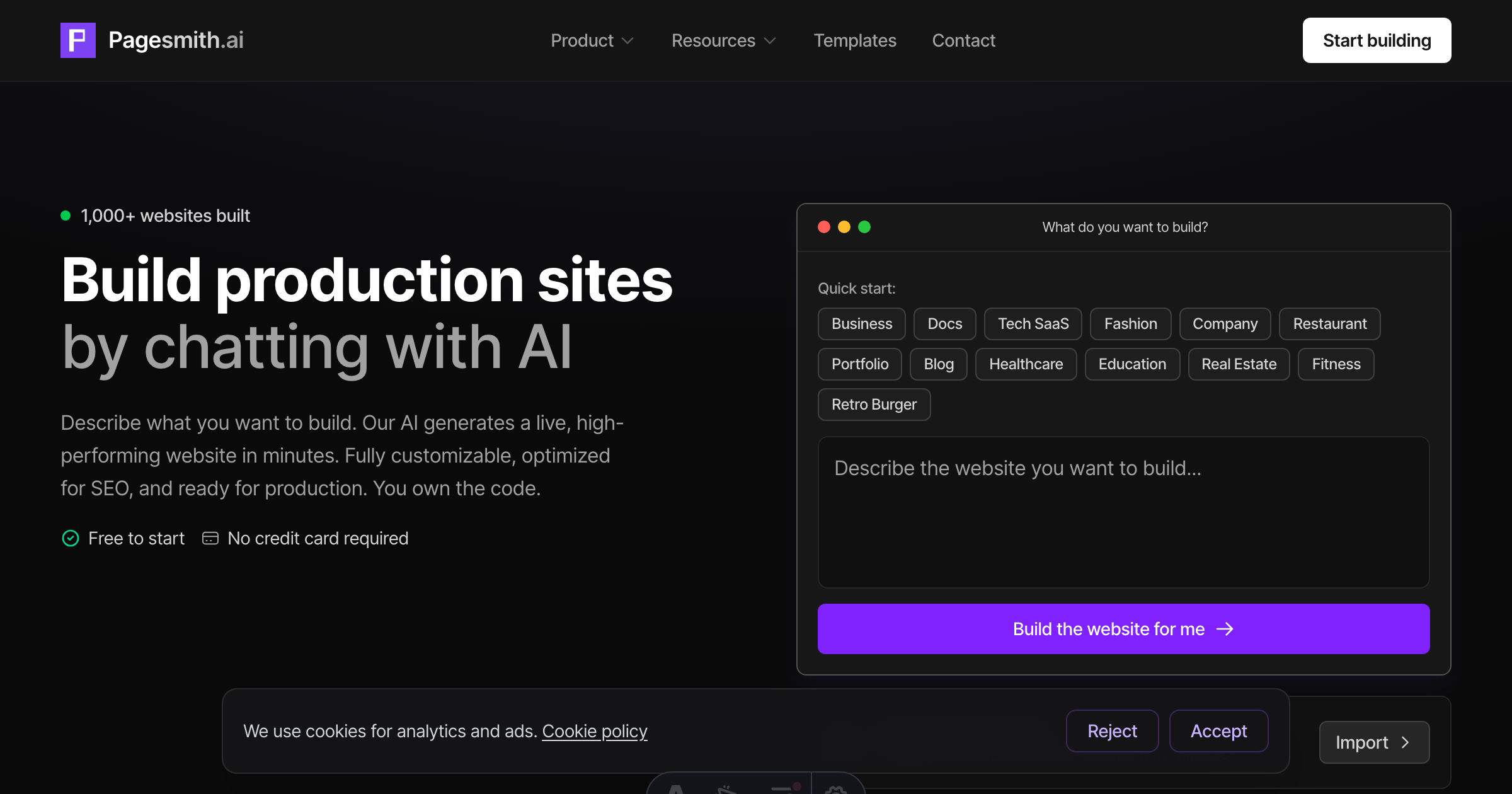
Task: Click the credit card icon
Action: (x=210, y=538)
